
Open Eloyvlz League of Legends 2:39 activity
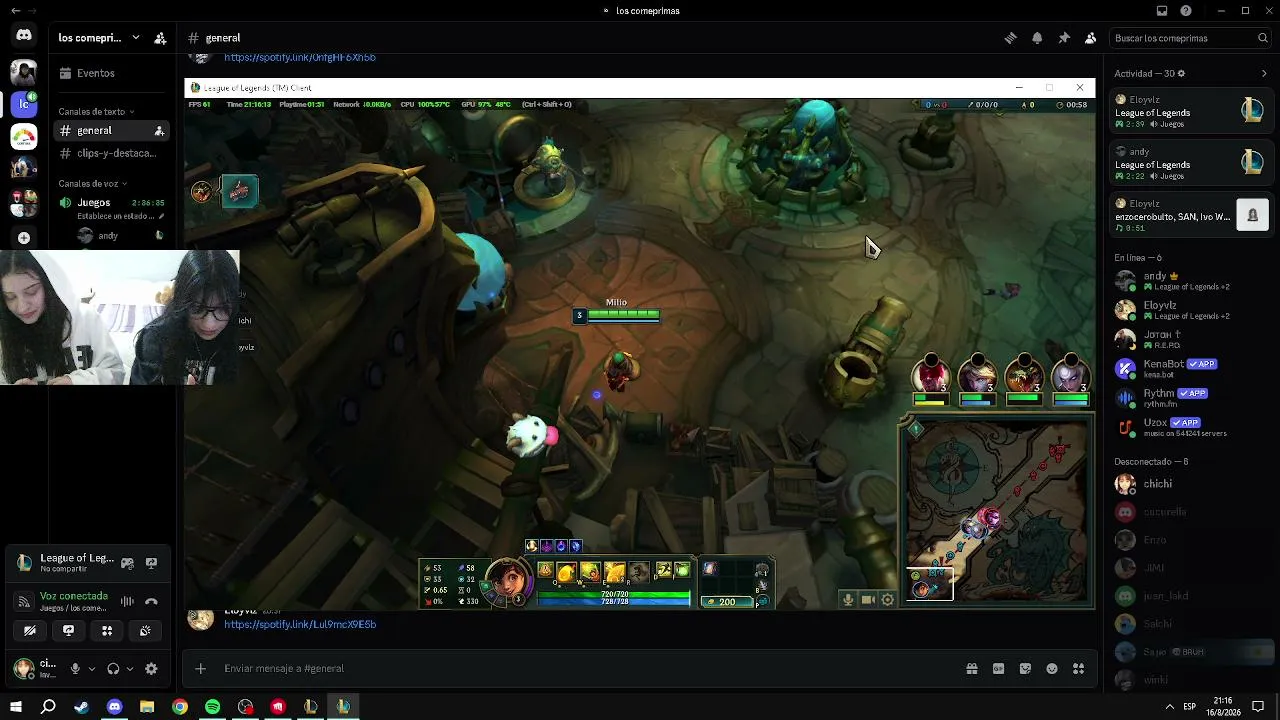tap(1190, 110)
